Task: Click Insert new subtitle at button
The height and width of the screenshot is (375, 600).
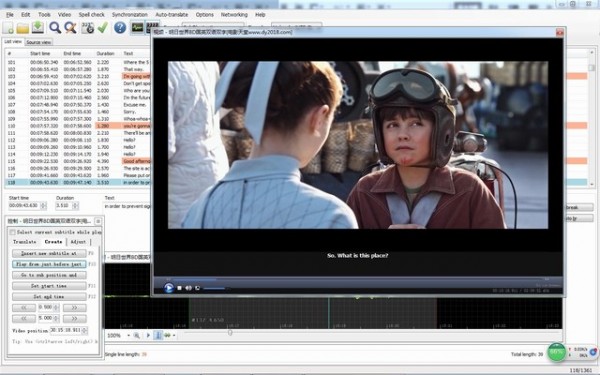Action: click(49, 253)
